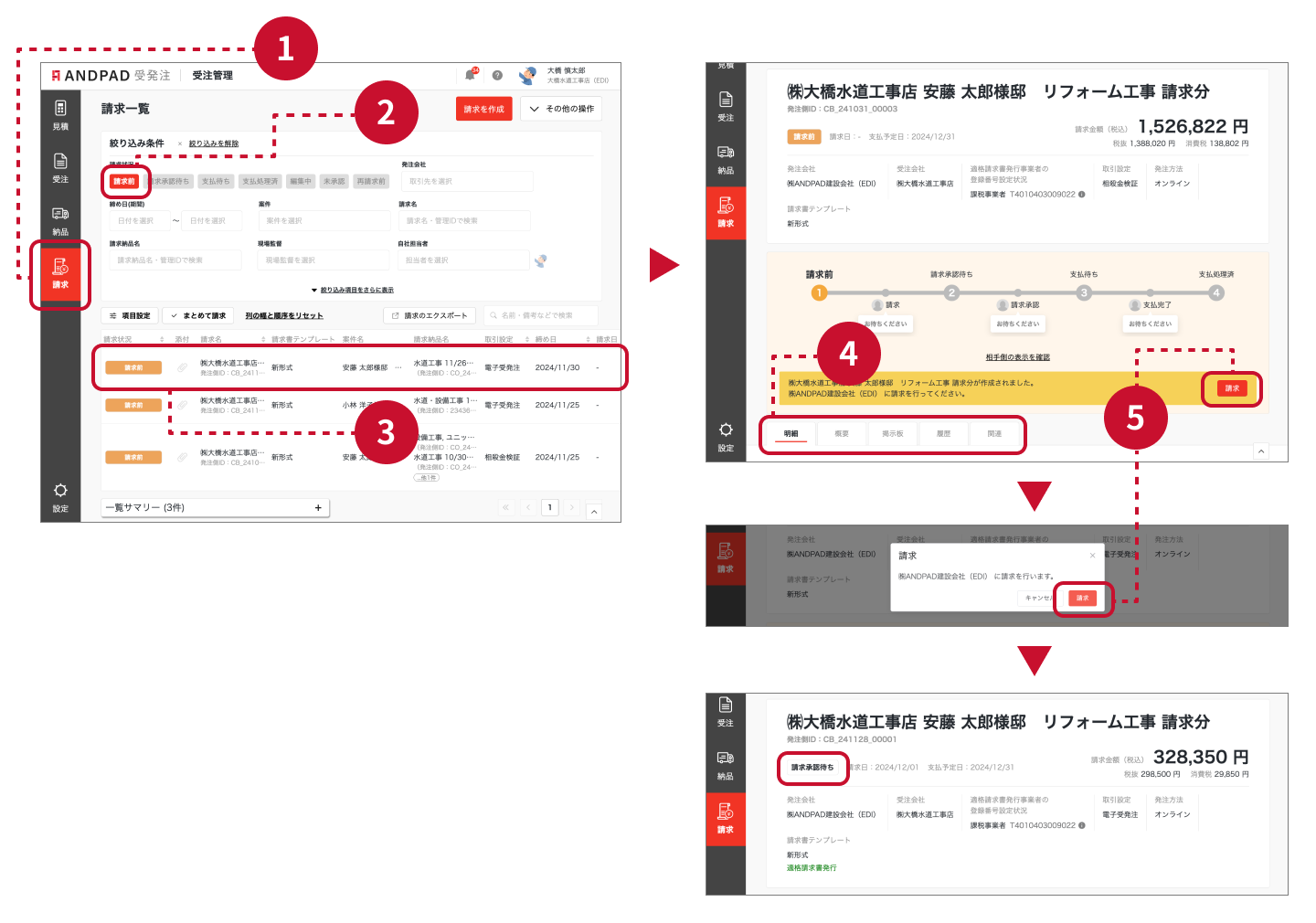Image resolution: width=1316 pixels, height=923 pixels.
Task: Click the help question mark icon
Action: (497, 76)
